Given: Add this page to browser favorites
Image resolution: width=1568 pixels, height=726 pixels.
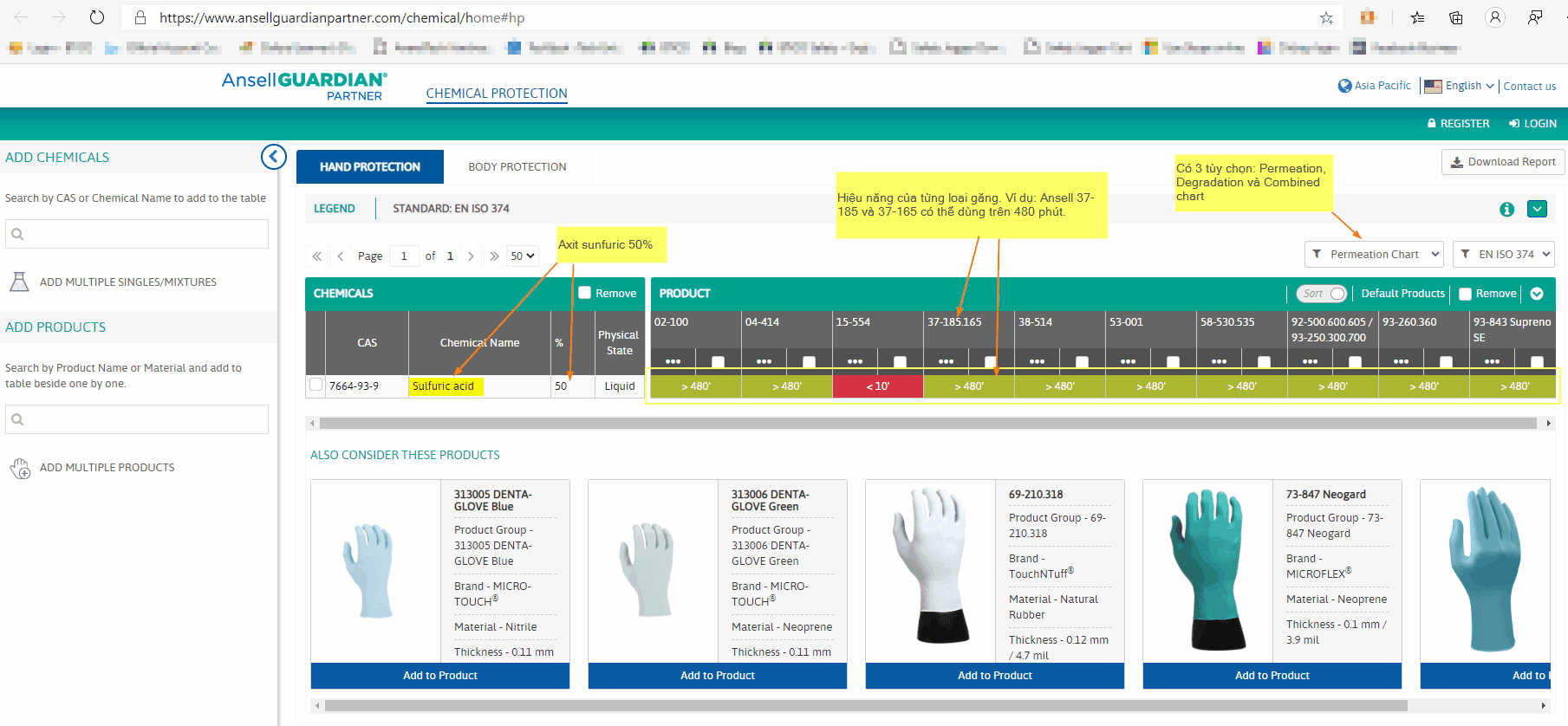Looking at the screenshot, I should [1326, 17].
